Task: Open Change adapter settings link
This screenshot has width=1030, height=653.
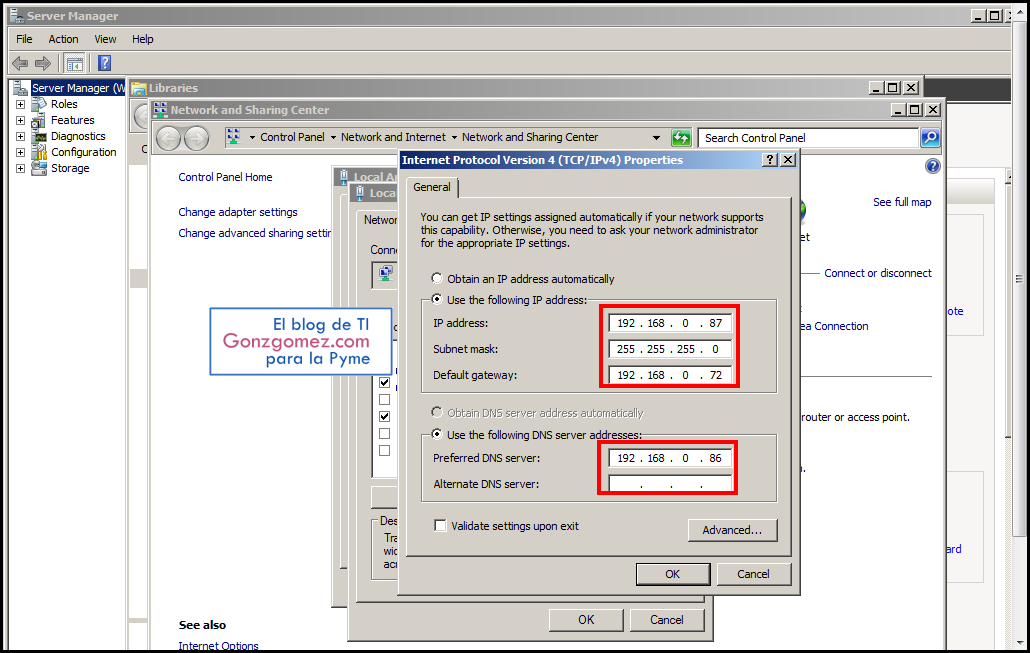Action: (238, 212)
